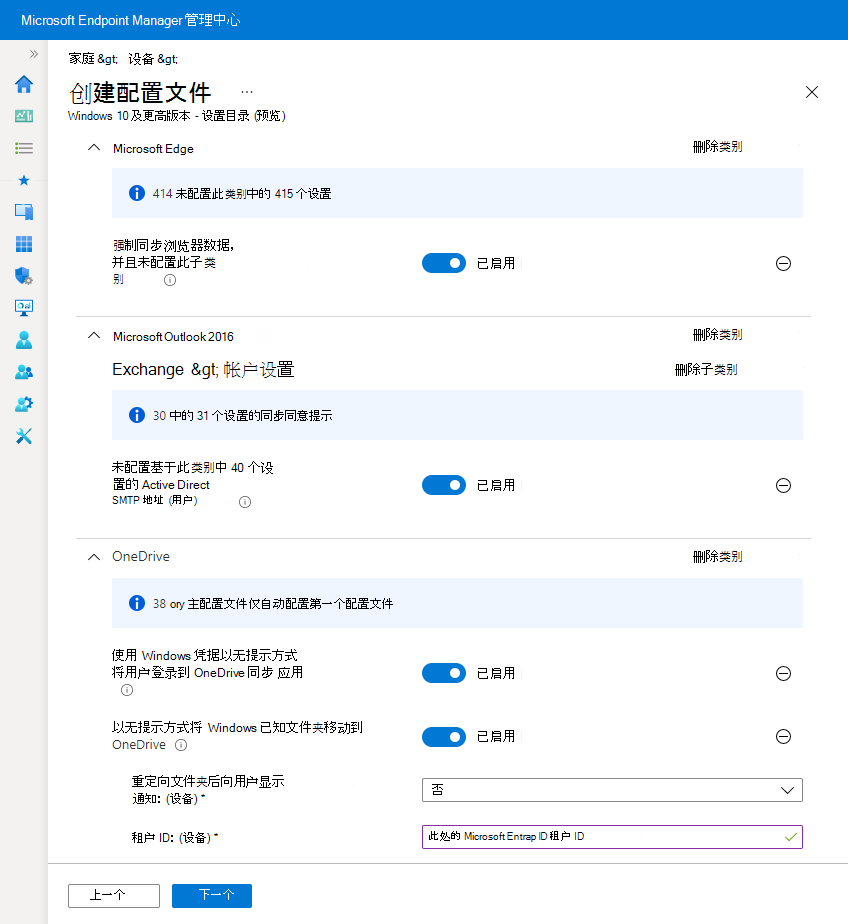Open the Reports monitor icon

(24, 307)
